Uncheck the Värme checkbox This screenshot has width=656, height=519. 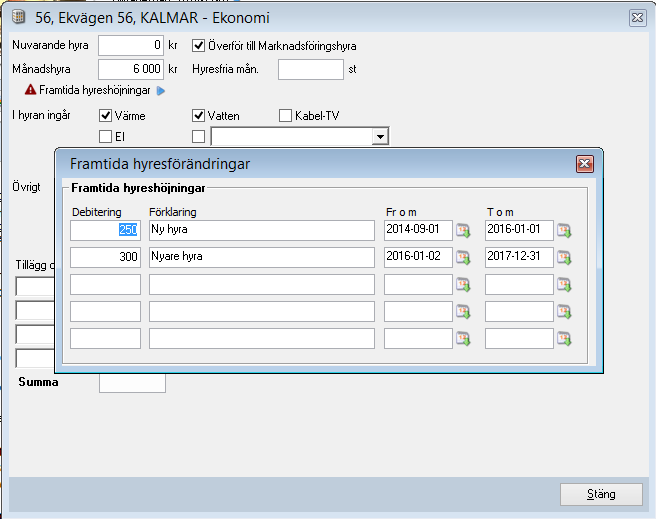(105, 115)
